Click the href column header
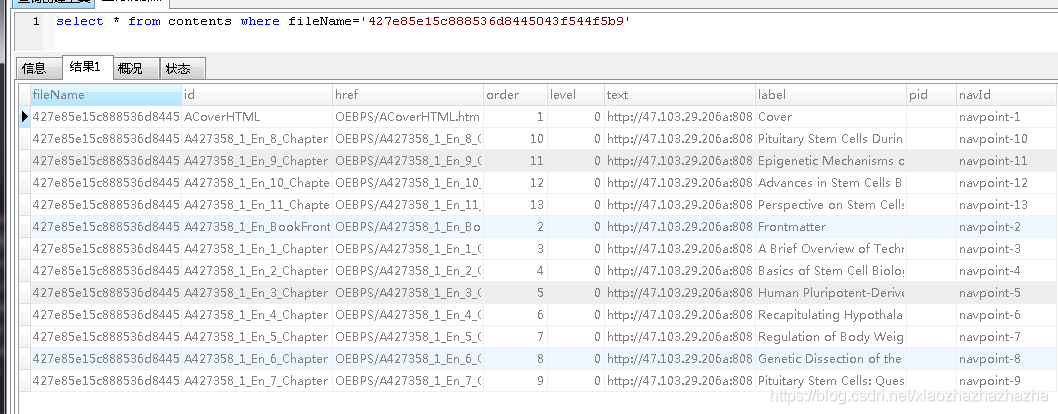Screen dimensions: 1058x414 (x=408, y=95)
